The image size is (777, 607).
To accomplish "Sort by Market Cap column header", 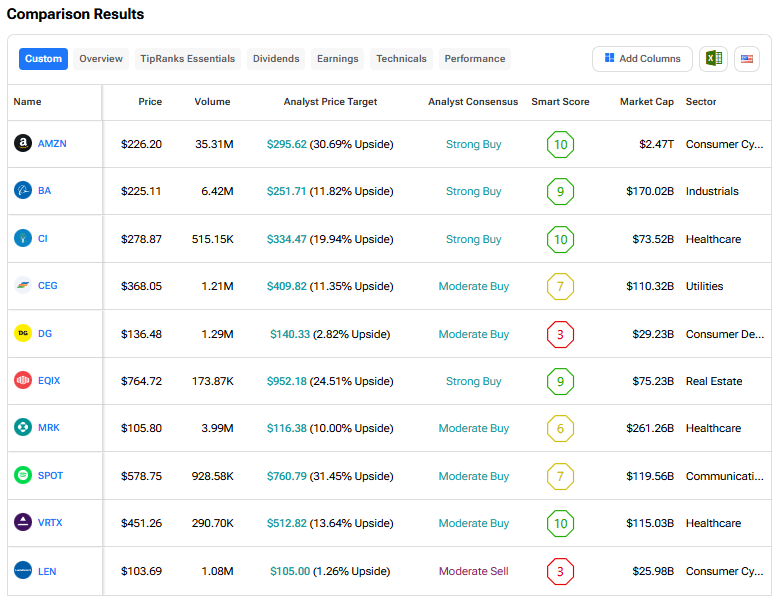I will pos(646,102).
